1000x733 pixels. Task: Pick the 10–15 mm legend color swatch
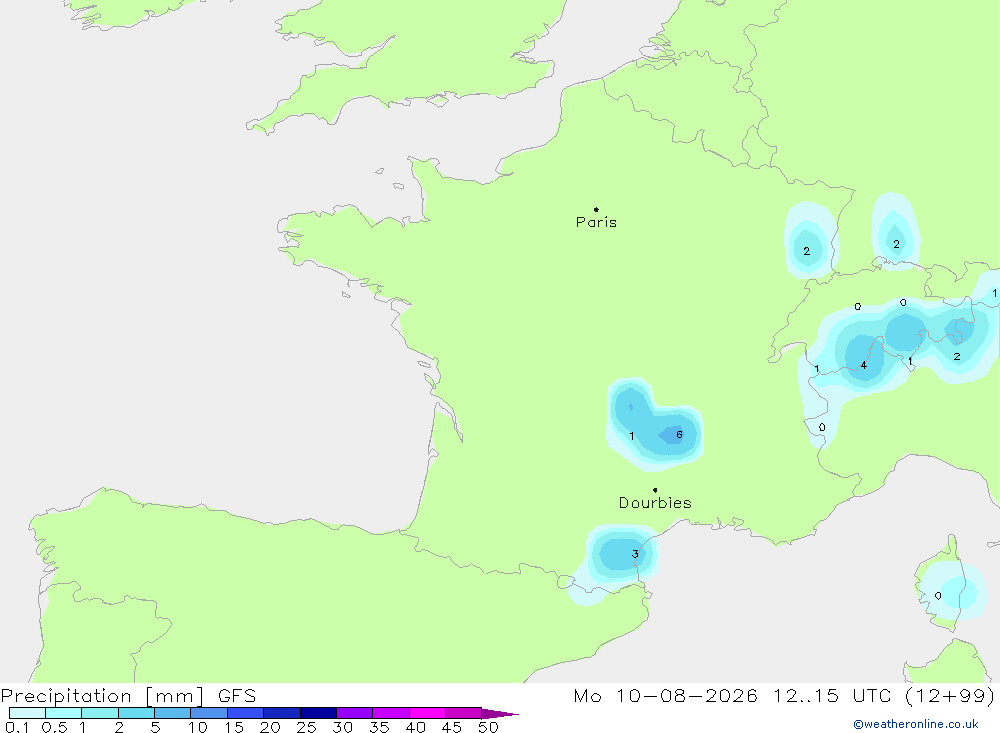(209, 713)
